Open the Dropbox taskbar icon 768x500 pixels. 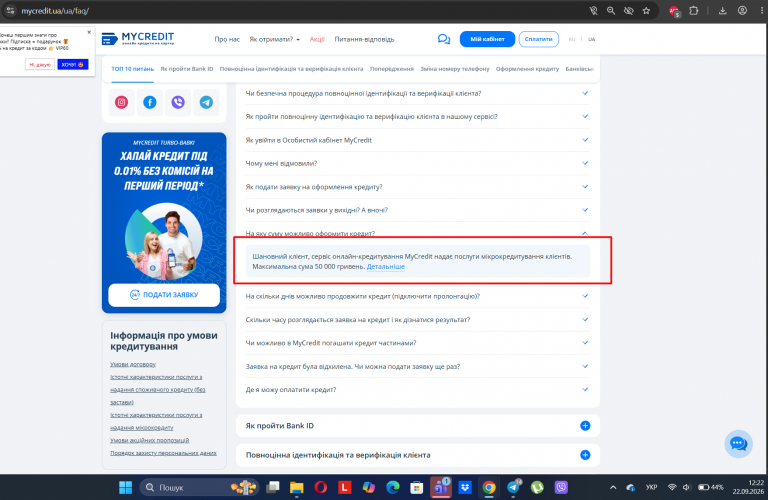point(465,487)
